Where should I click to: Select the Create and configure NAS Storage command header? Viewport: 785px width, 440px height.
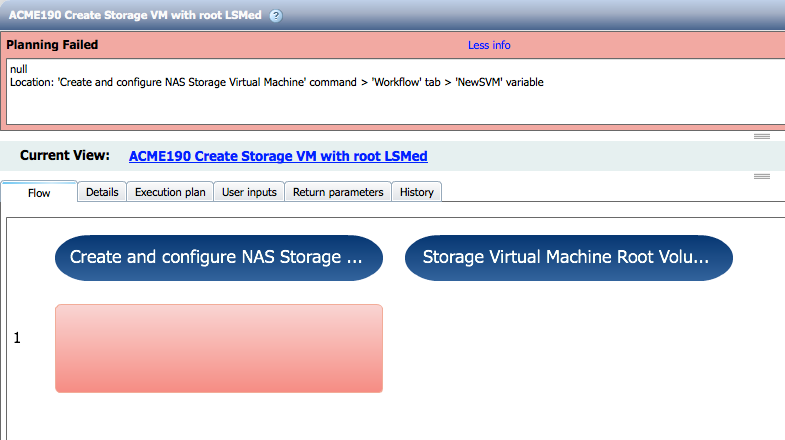coord(219,258)
